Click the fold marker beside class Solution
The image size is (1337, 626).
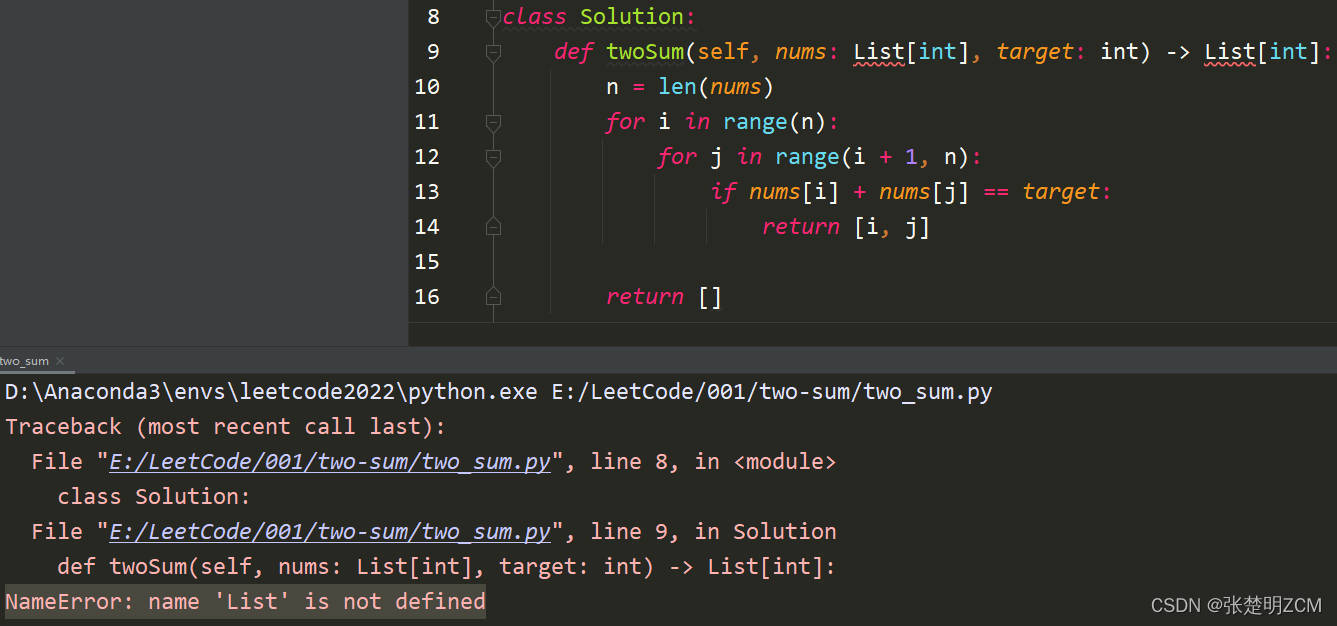point(493,16)
